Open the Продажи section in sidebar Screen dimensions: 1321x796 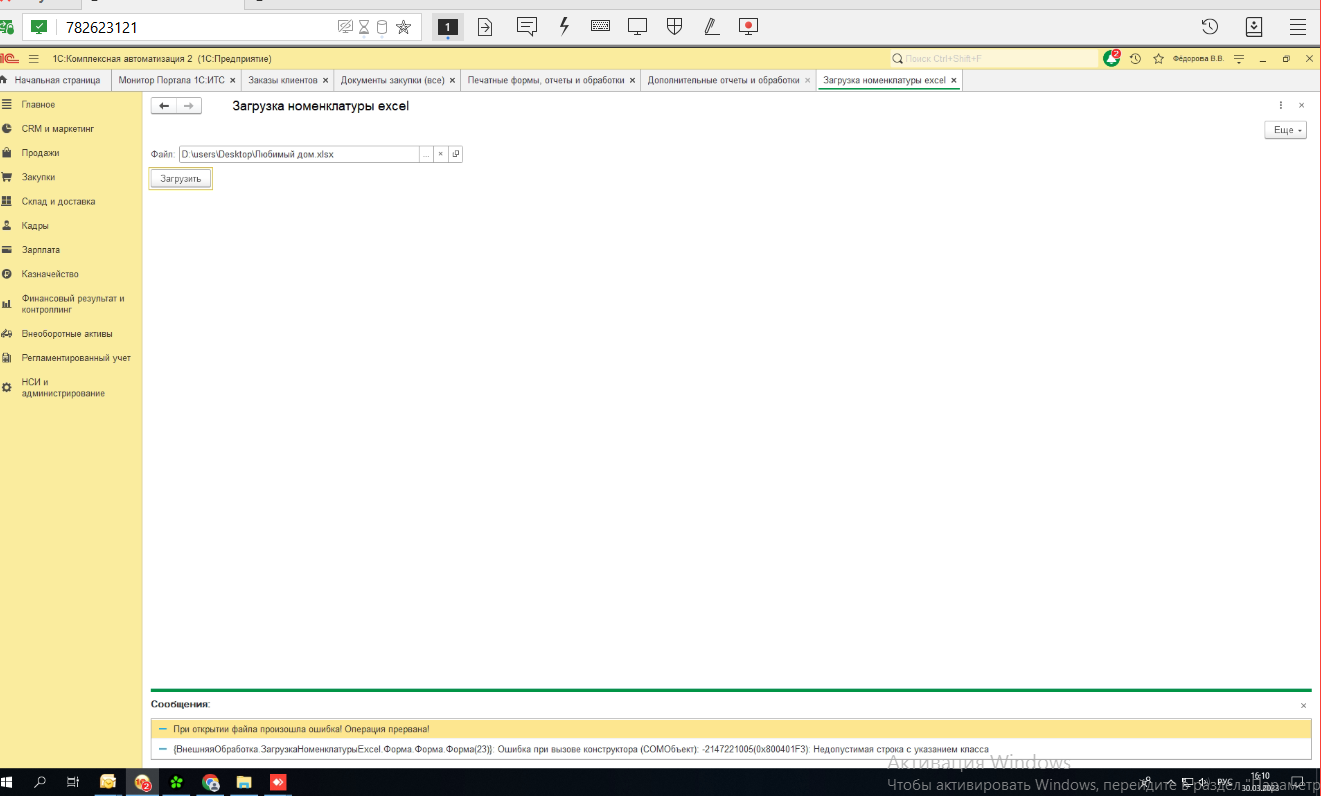40,153
